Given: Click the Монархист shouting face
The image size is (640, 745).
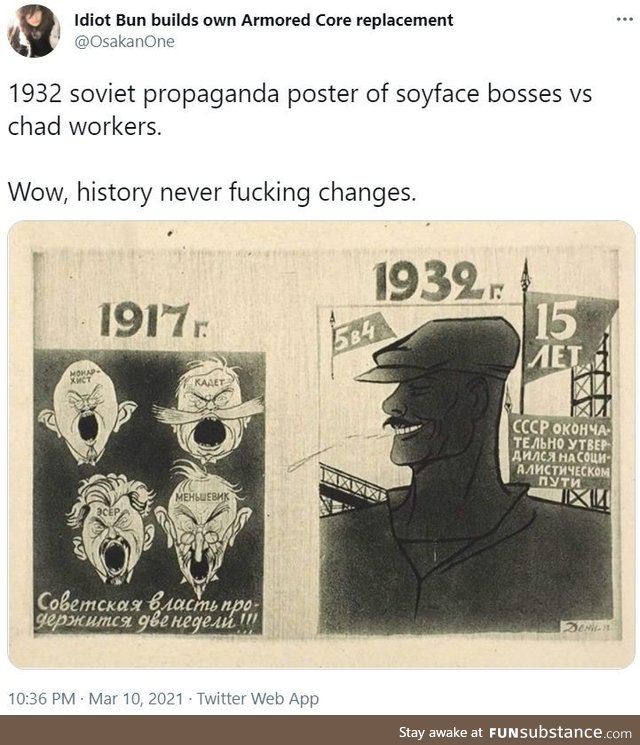Looking at the screenshot, I should pos(87,412).
